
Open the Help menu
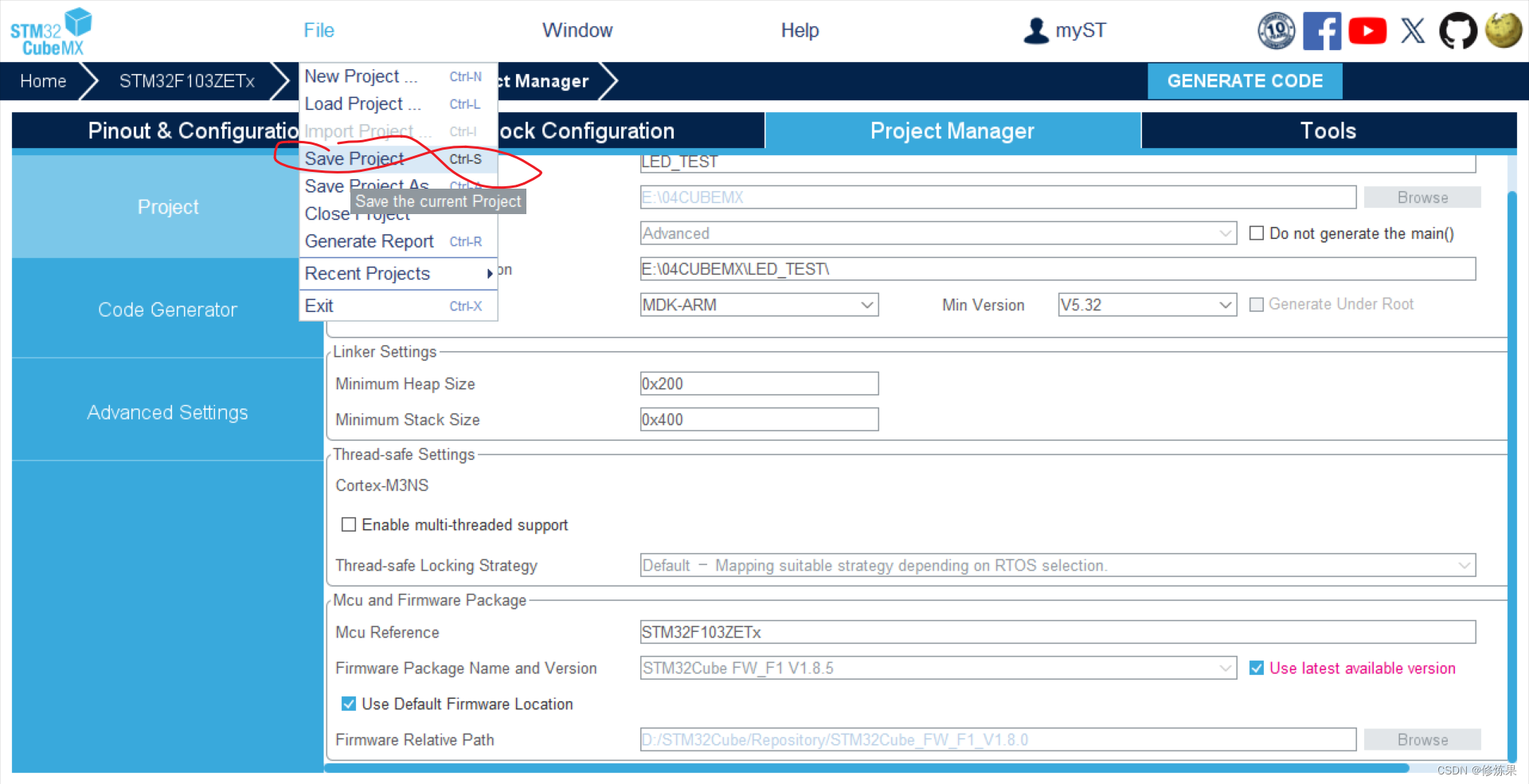pos(800,30)
